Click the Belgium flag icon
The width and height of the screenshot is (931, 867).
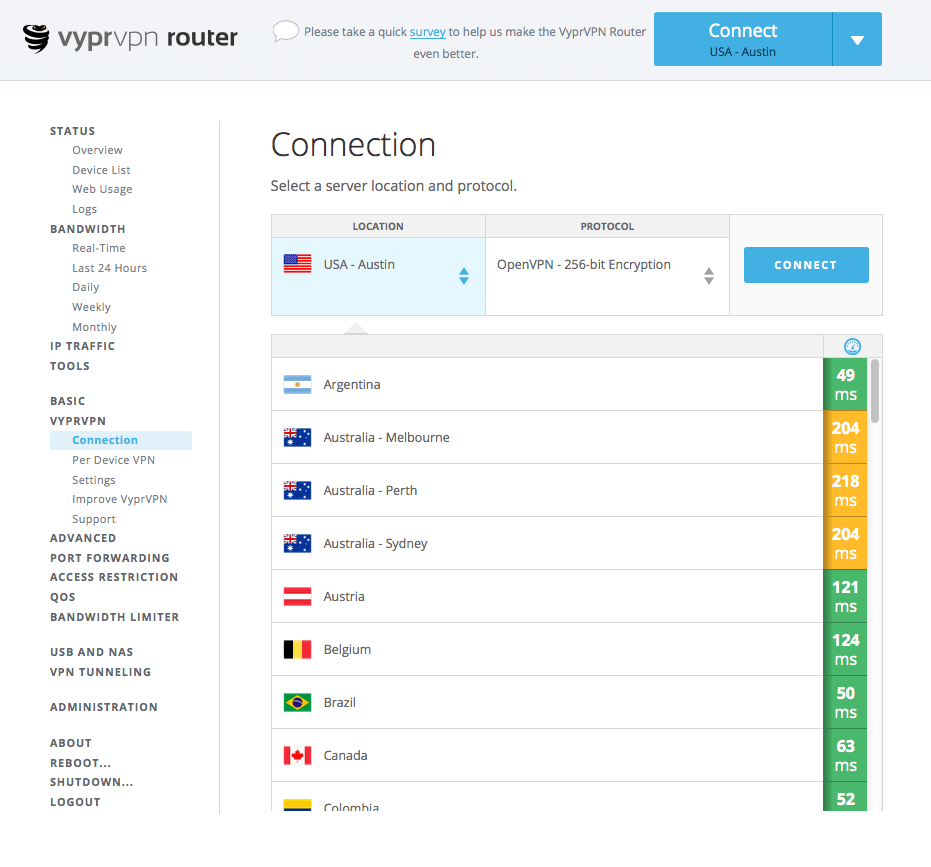point(297,649)
